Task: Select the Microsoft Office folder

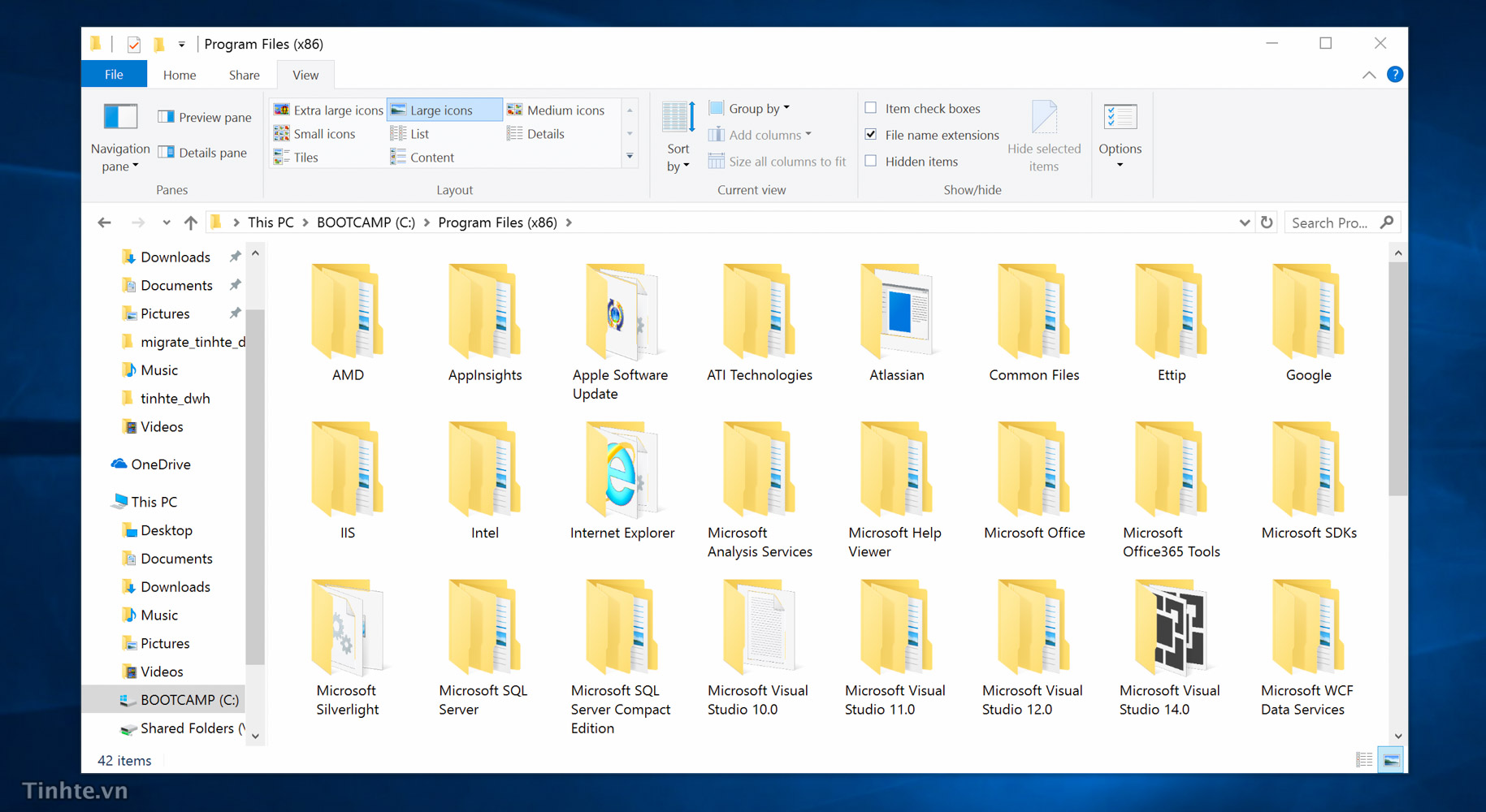Action: [1033, 481]
